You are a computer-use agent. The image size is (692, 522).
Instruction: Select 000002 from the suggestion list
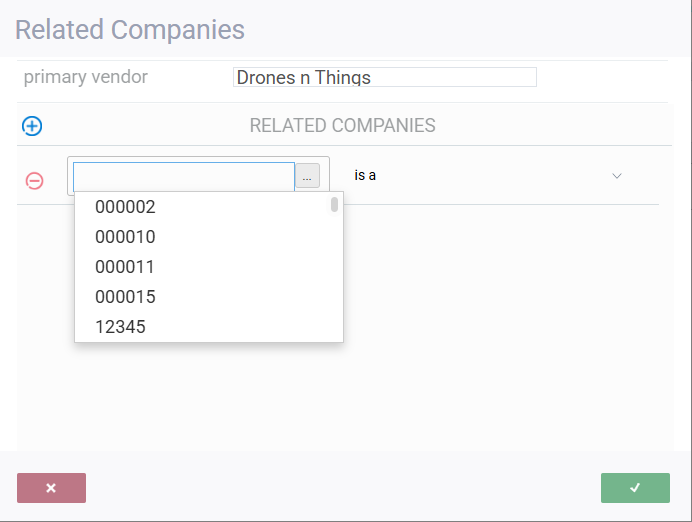pyautogui.click(x=126, y=208)
